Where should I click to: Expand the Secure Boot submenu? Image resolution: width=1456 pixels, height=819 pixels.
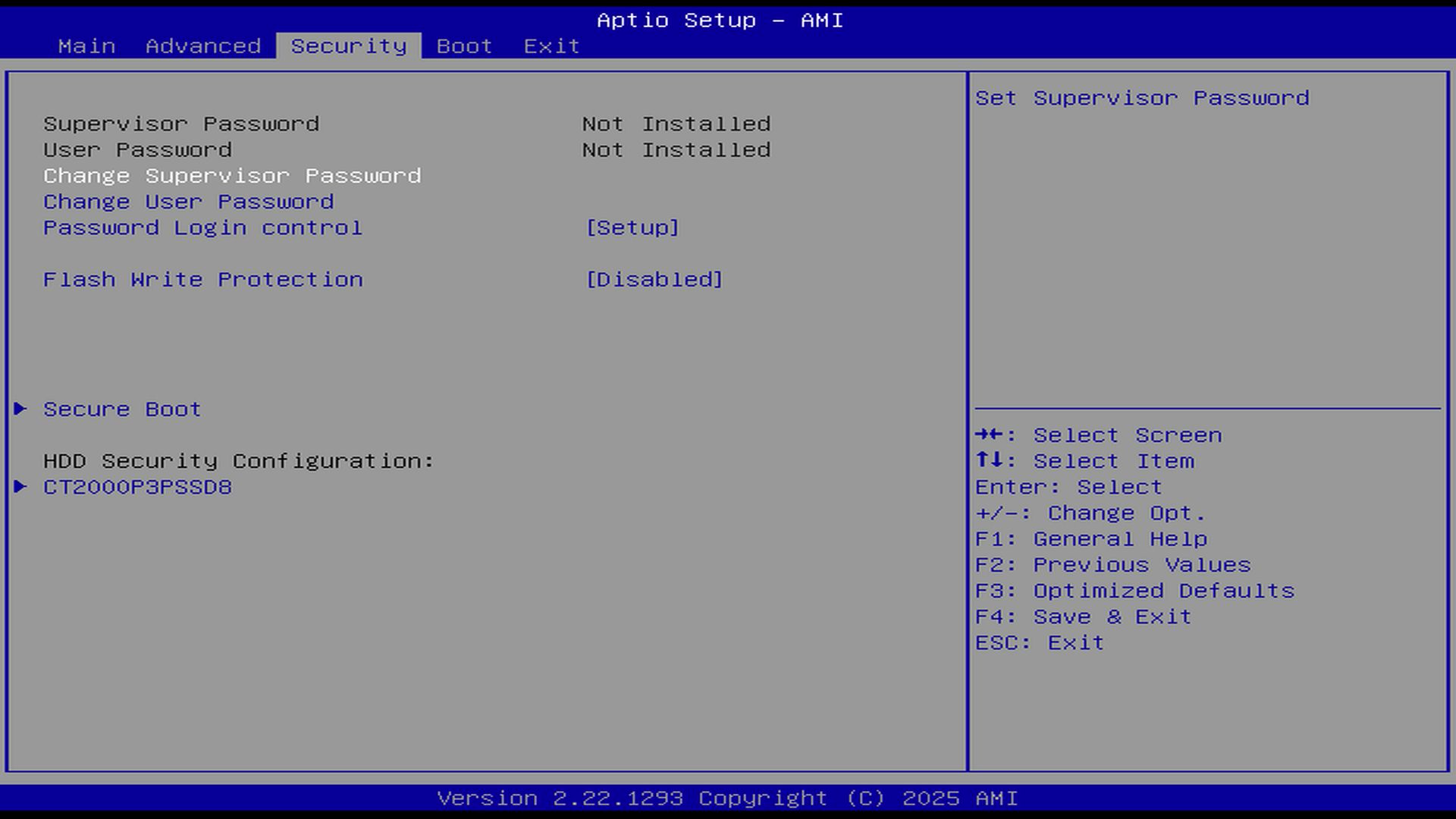pos(122,409)
